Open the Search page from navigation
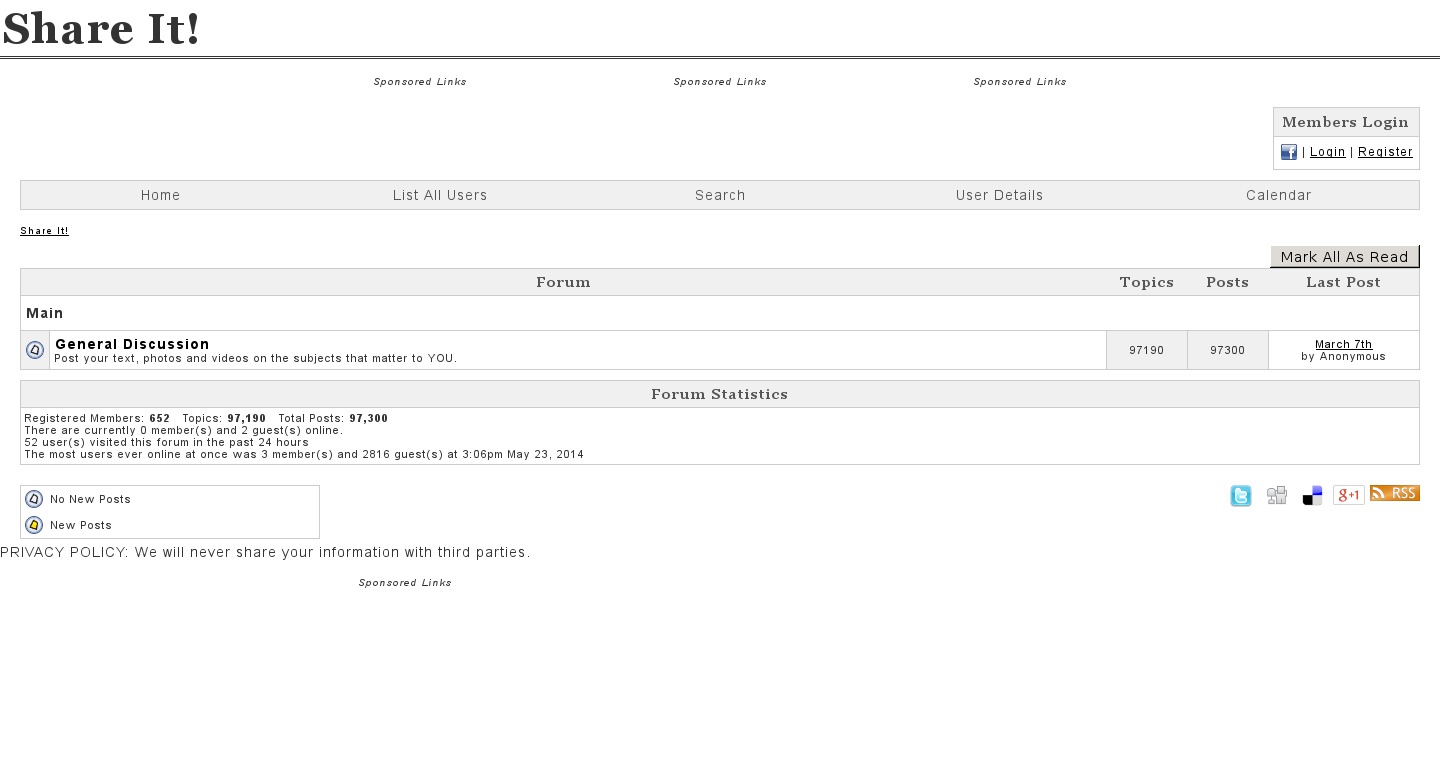 point(720,195)
